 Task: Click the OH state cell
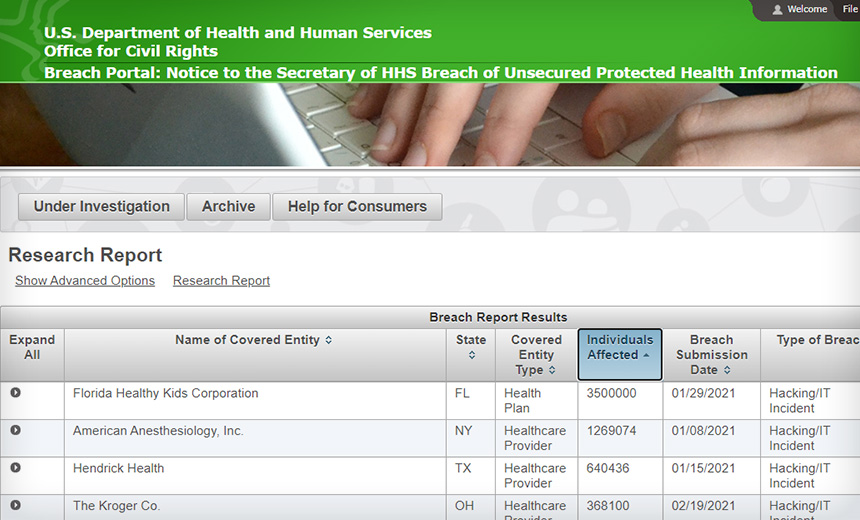tap(471, 508)
